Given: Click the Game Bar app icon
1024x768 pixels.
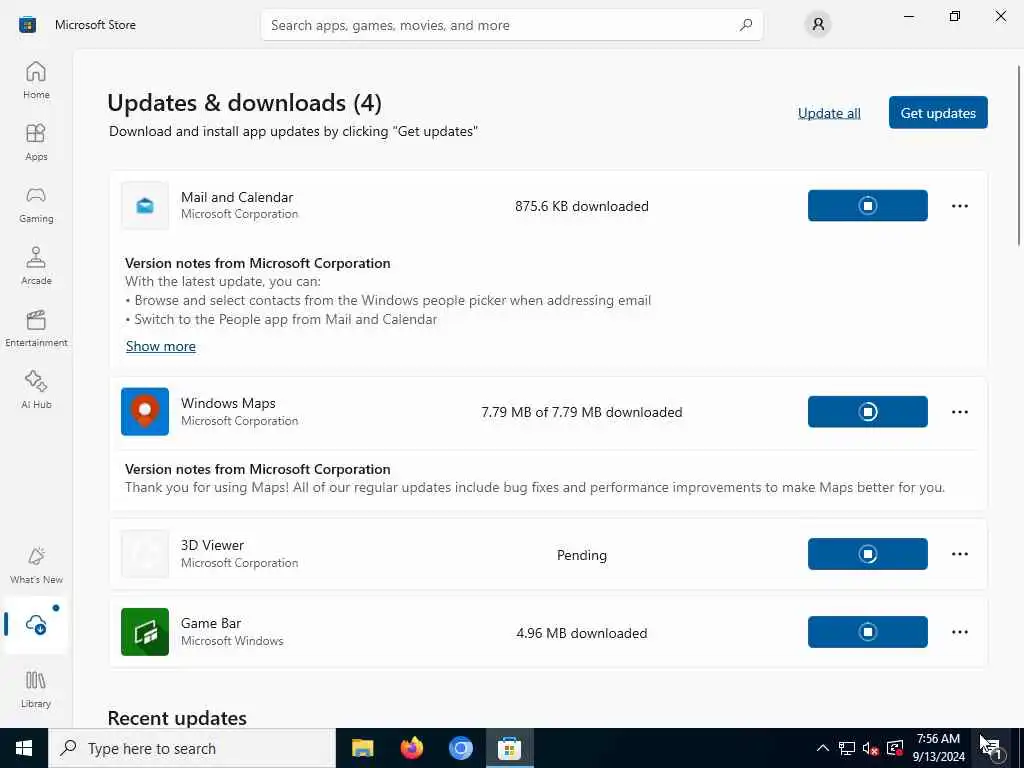Looking at the screenshot, I should 145,632.
